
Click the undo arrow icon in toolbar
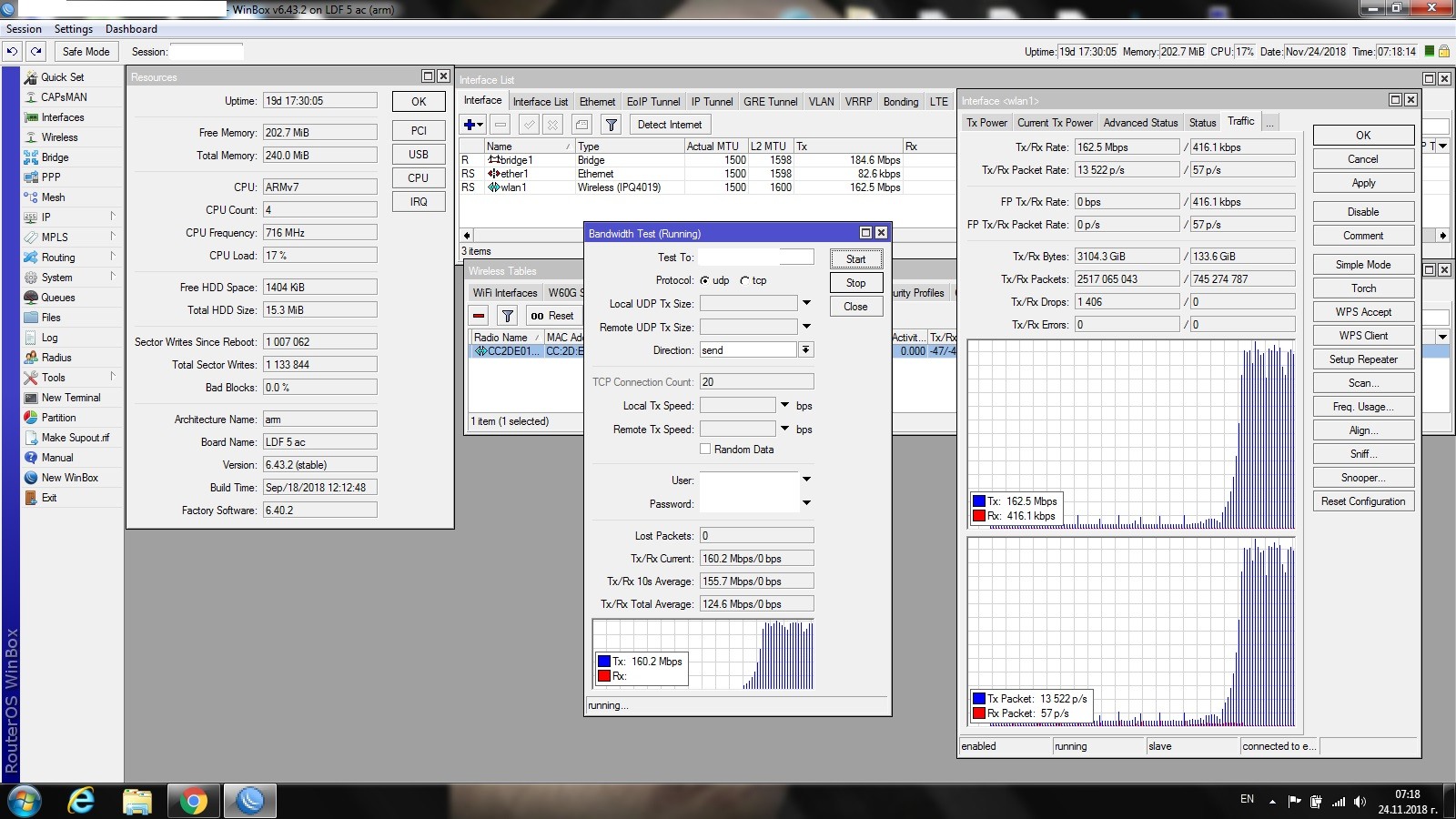(12, 52)
